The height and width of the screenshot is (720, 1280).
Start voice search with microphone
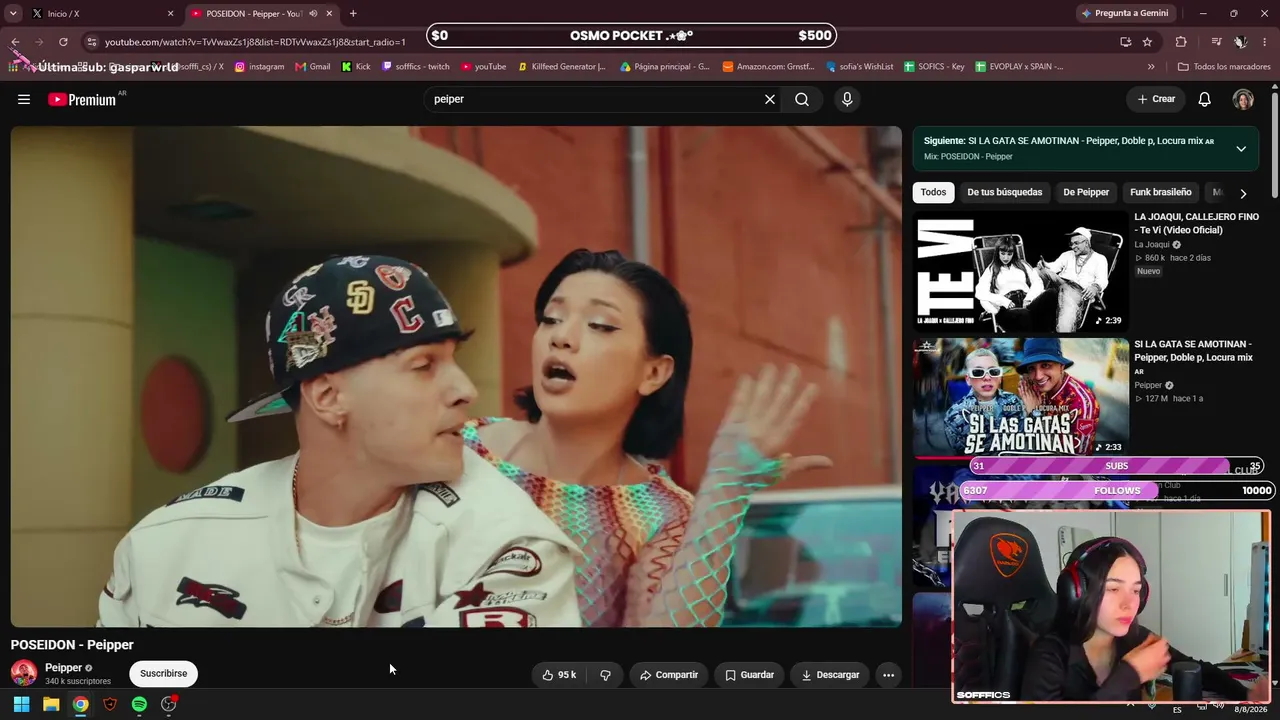(847, 99)
